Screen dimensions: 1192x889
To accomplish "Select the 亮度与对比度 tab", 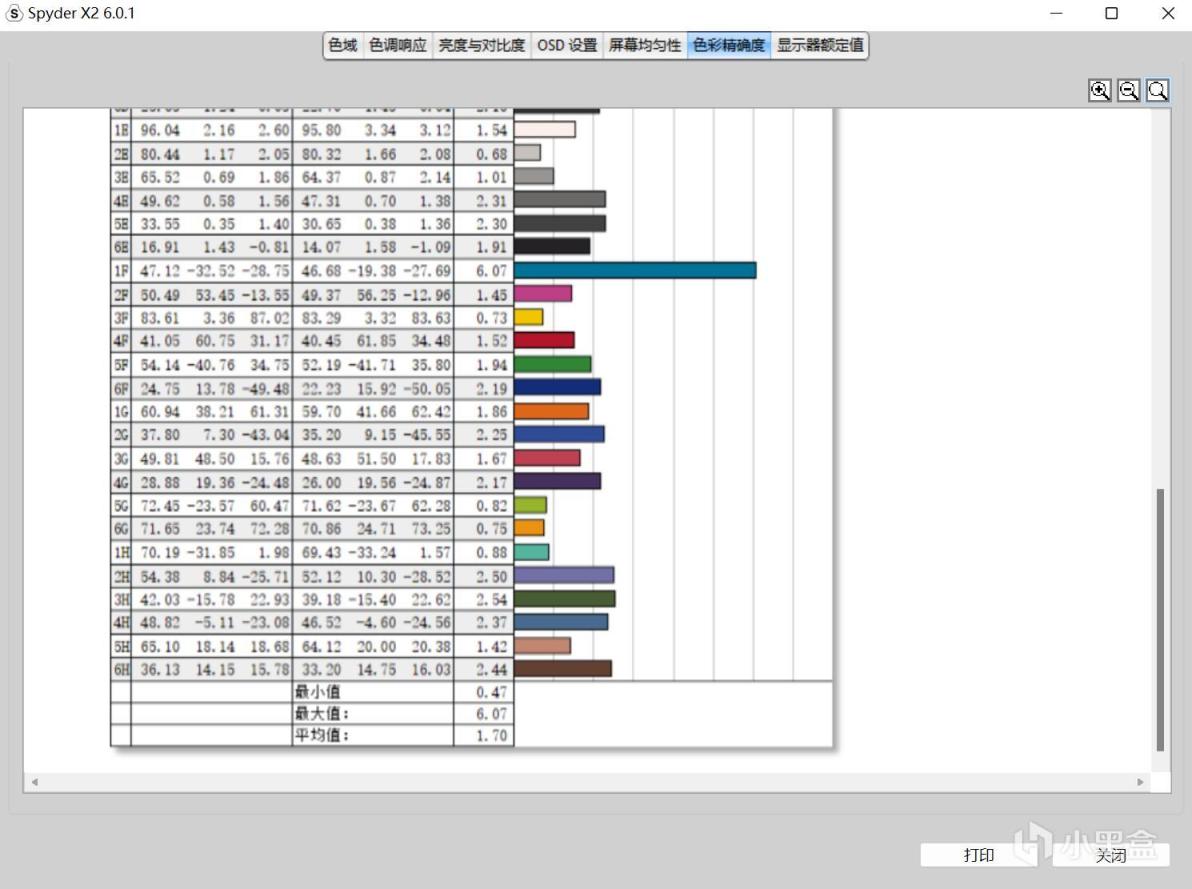I will (482, 46).
